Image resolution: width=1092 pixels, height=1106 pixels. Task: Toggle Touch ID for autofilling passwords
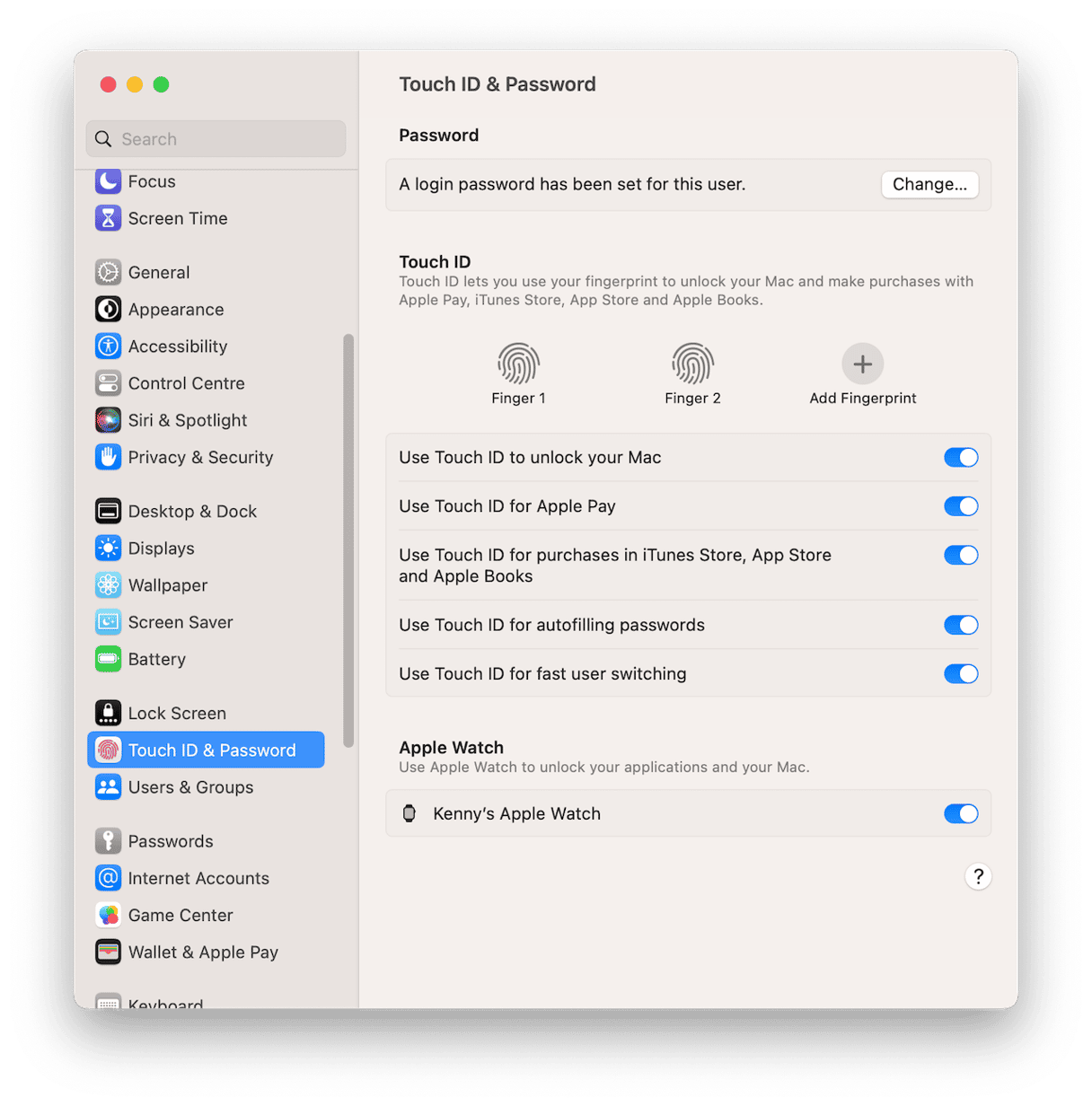961,625
